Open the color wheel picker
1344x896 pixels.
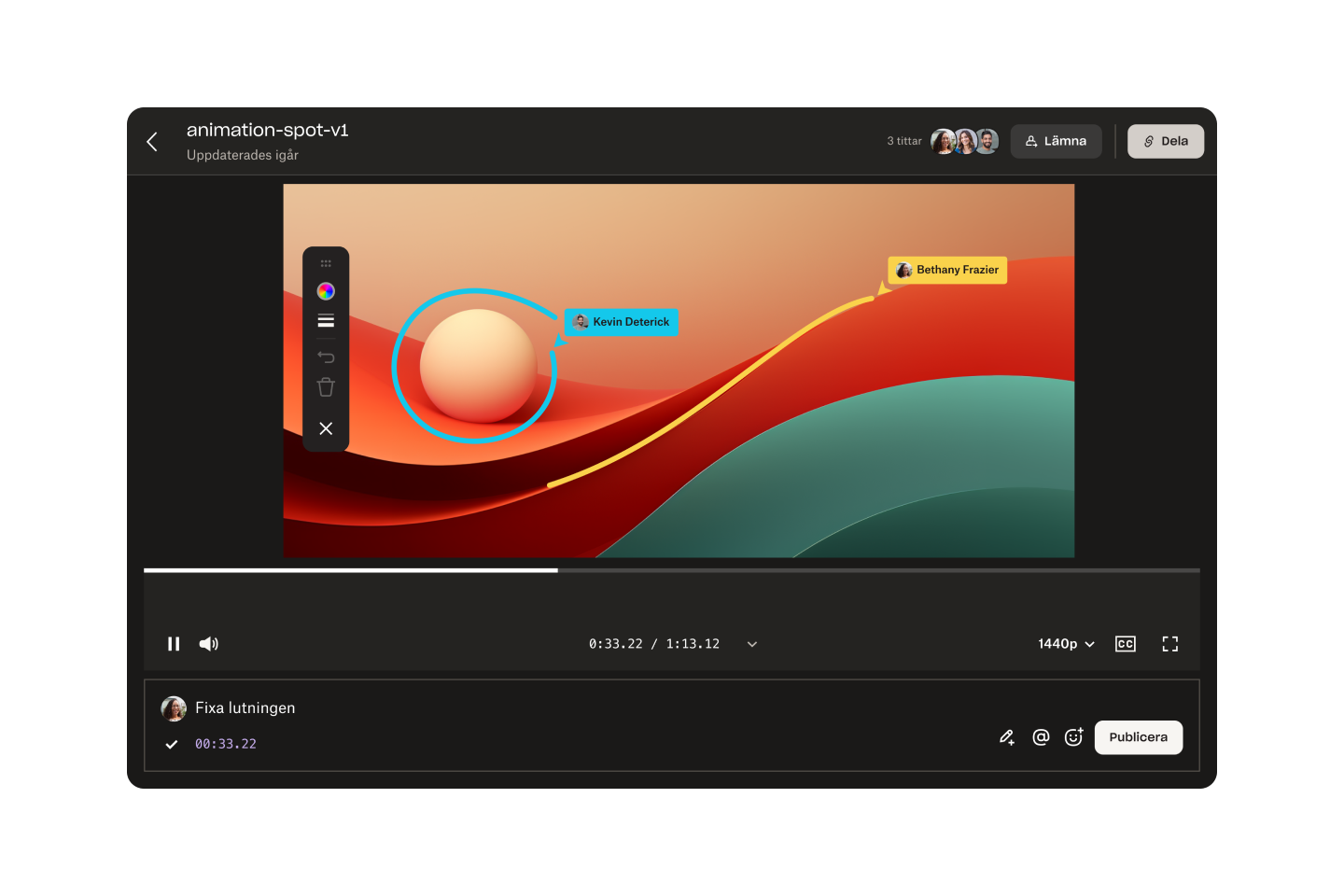[326, 291]
